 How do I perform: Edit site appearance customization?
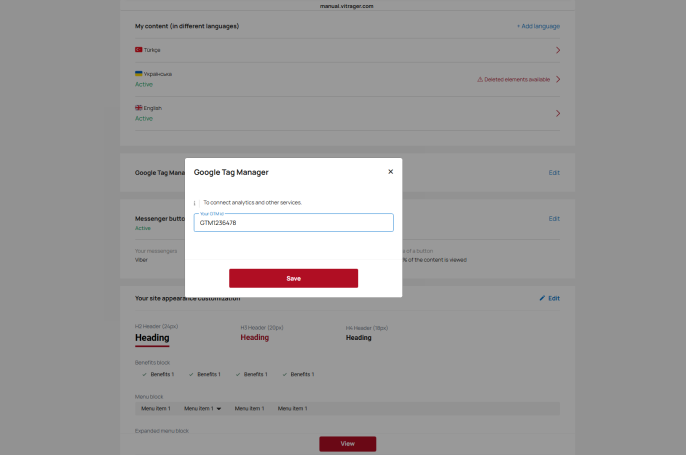pyautogui.click(x=550, y=298)
